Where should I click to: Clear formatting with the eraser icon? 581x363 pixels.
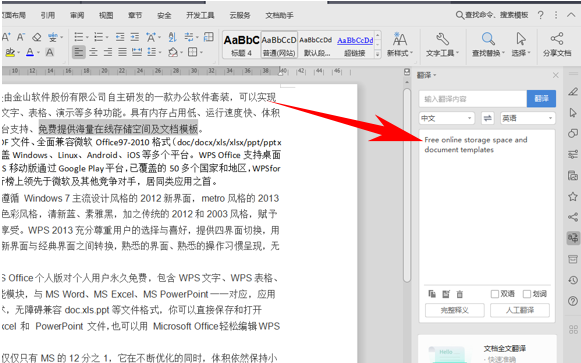[36, 37]
